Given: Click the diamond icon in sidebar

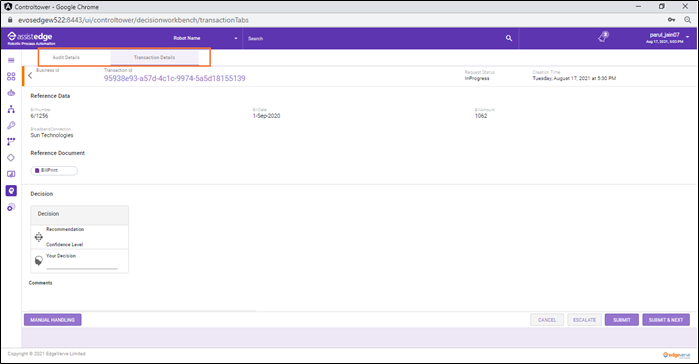Looking at the screenshot, I should coord(11,158).
